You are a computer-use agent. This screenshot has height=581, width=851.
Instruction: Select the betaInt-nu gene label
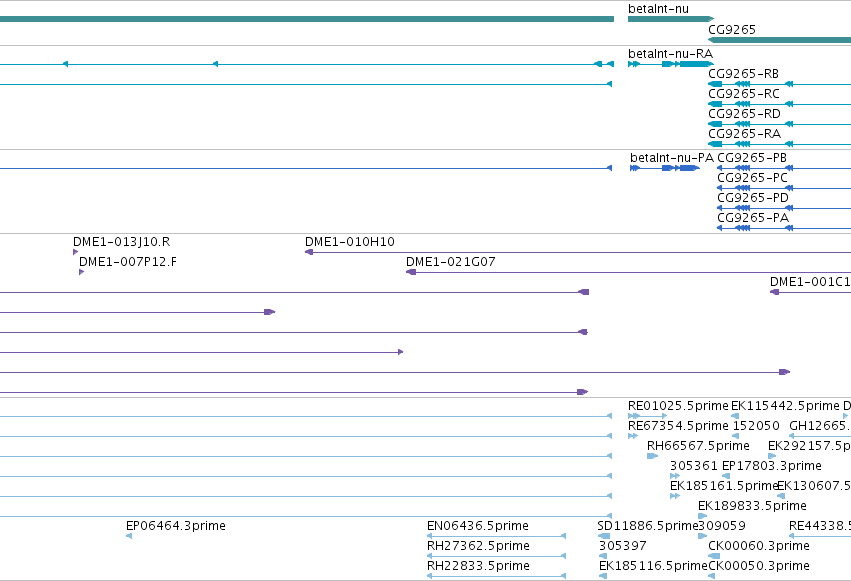point(658,9)
